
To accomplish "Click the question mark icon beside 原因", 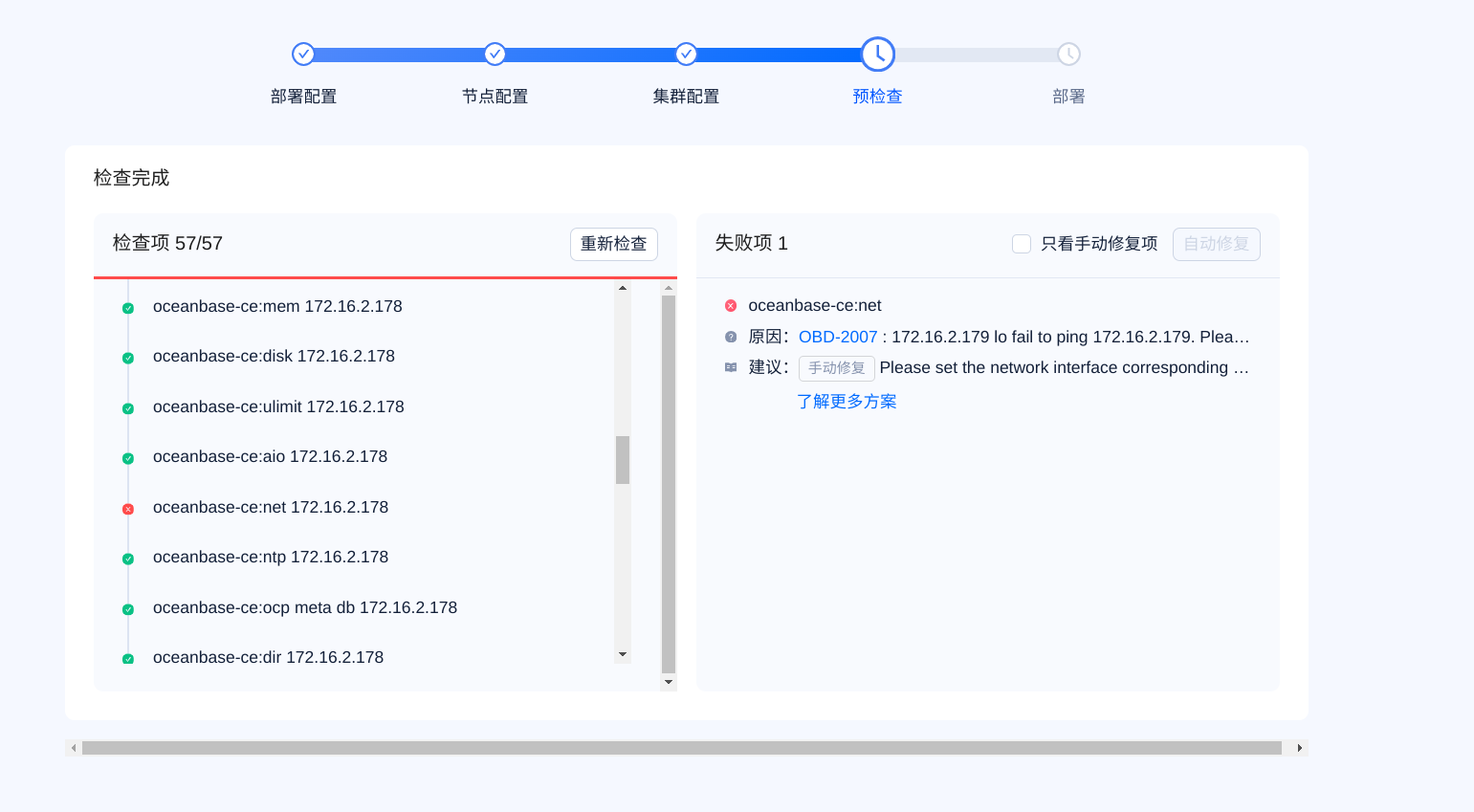I will tap(731, 337).
